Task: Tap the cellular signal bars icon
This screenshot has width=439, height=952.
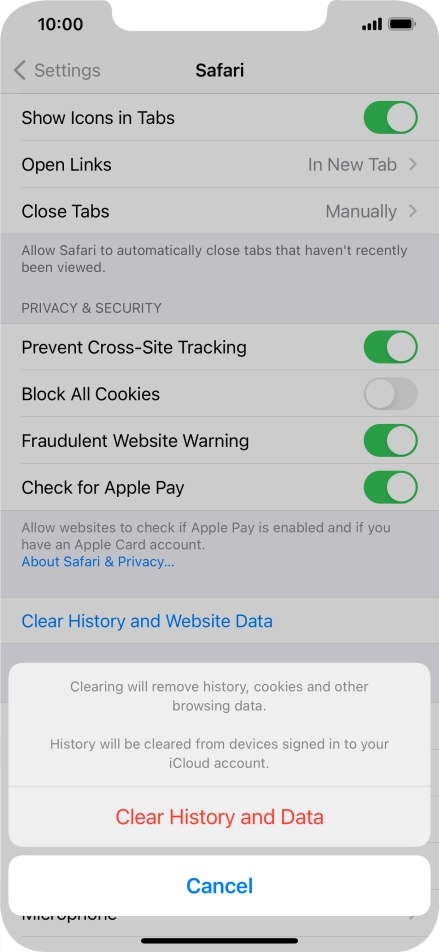Action: coord(372,24)
